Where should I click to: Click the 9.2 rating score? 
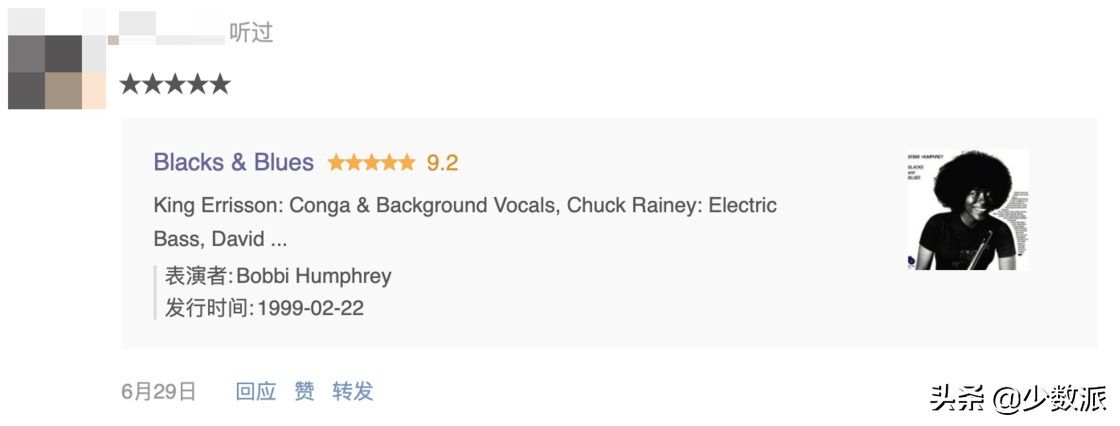pos(443,162)
